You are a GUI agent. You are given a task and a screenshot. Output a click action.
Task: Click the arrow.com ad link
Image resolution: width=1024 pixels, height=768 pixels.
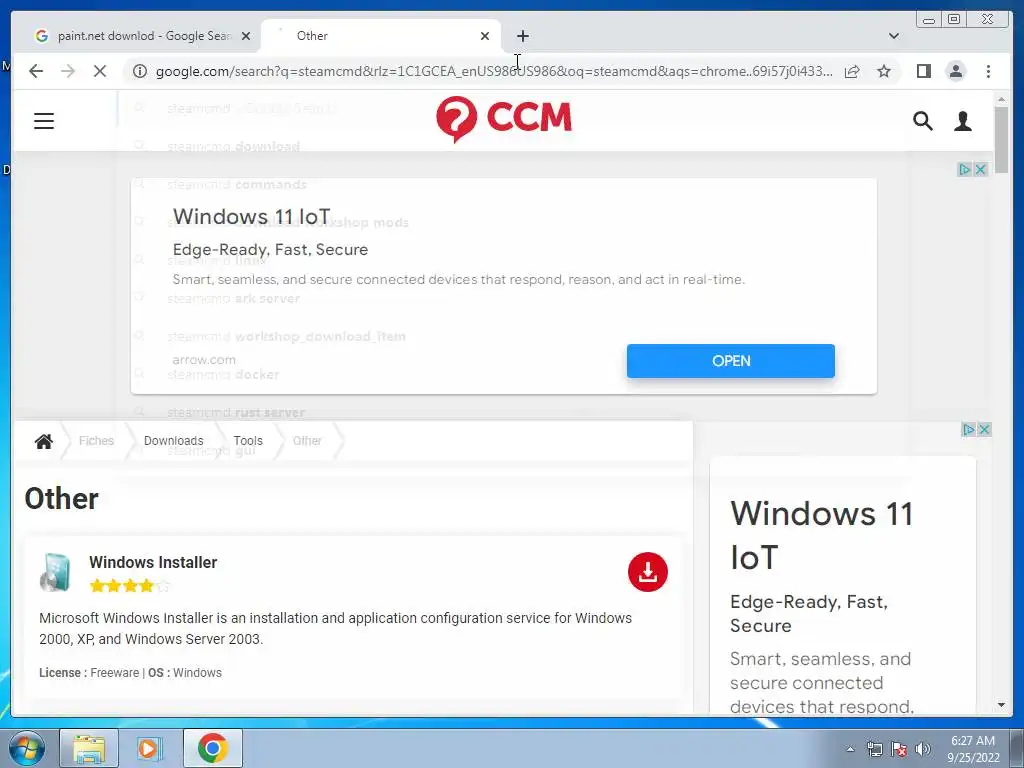(204, 360)
